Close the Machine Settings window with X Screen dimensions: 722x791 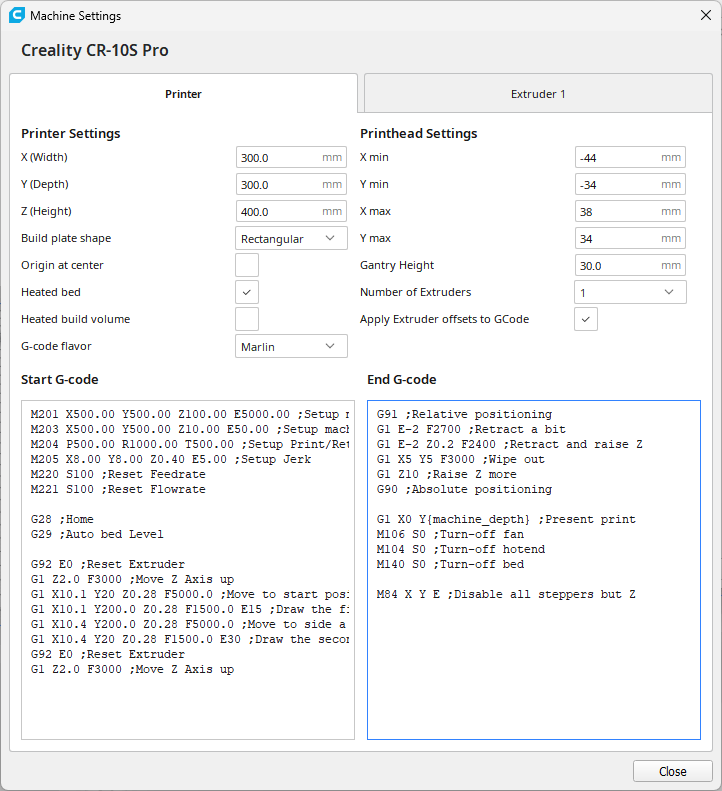coord(706,15)
